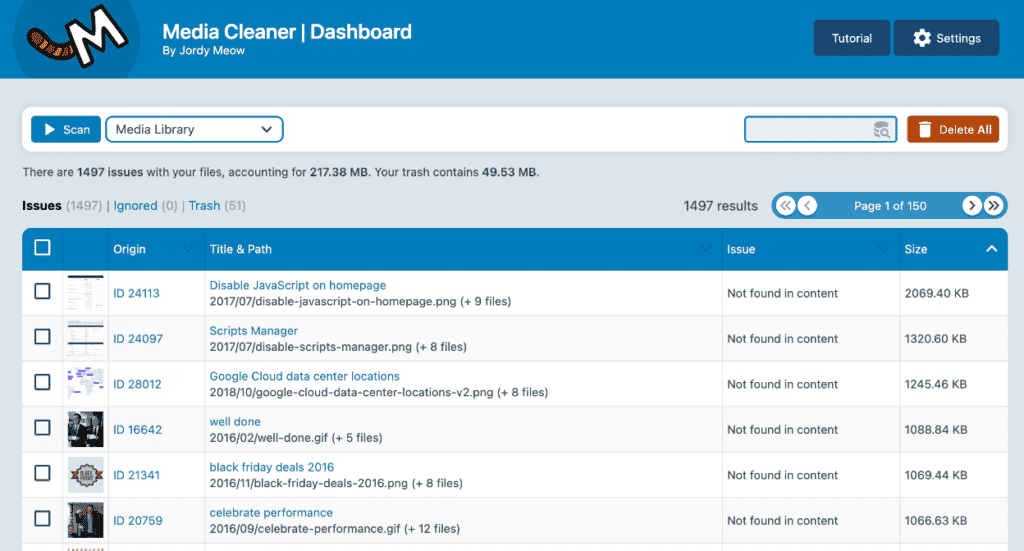The image size is (1024, 551).
Task: Click the search input field
Action: pyautogui.click(x=820, y=129)
